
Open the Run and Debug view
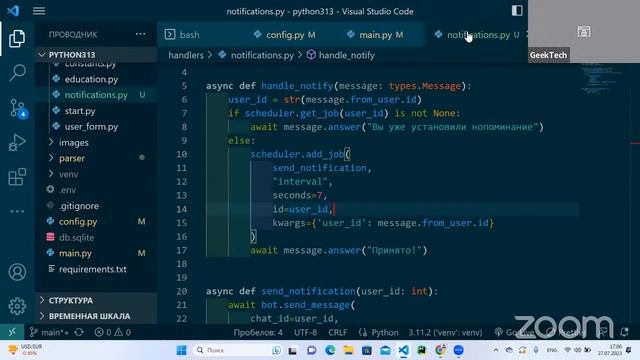pyautogui.click(x=17, y=142)
